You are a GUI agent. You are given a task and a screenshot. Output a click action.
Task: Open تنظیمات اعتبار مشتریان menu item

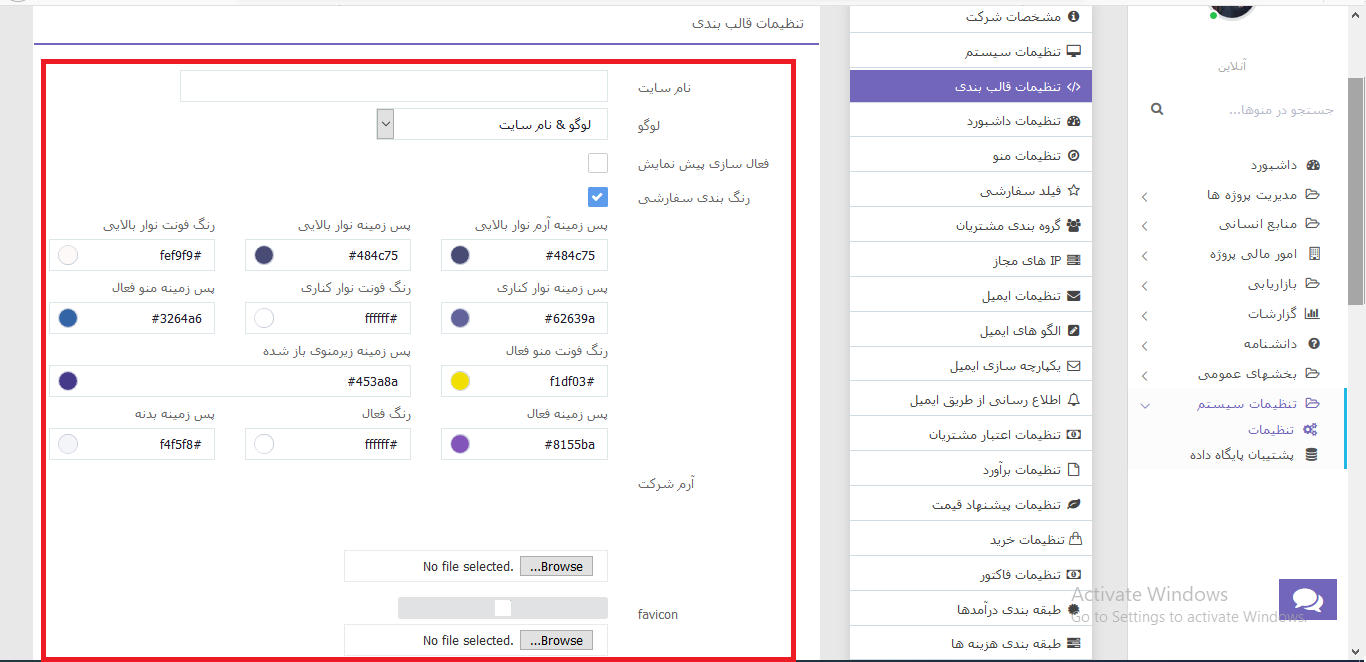[971, 435]
